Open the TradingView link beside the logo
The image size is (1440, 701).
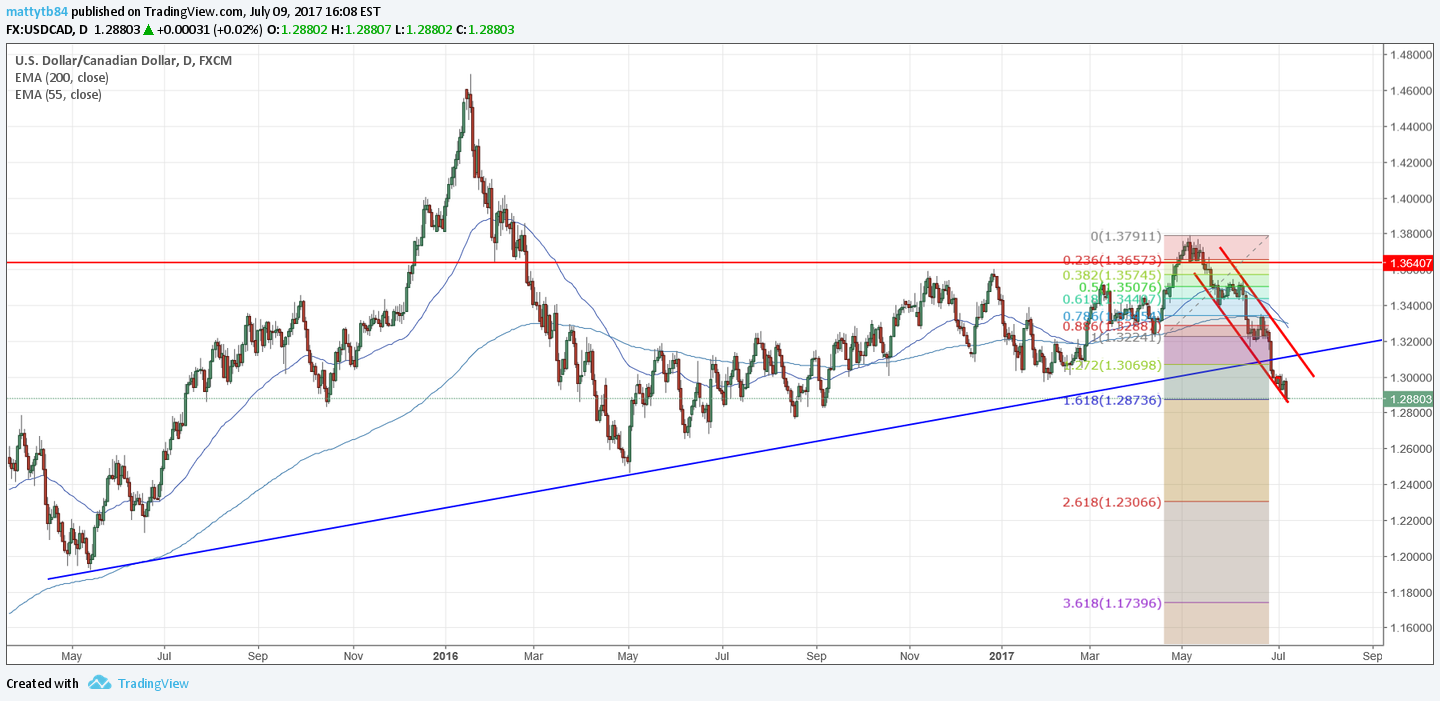tap(153, 684)
